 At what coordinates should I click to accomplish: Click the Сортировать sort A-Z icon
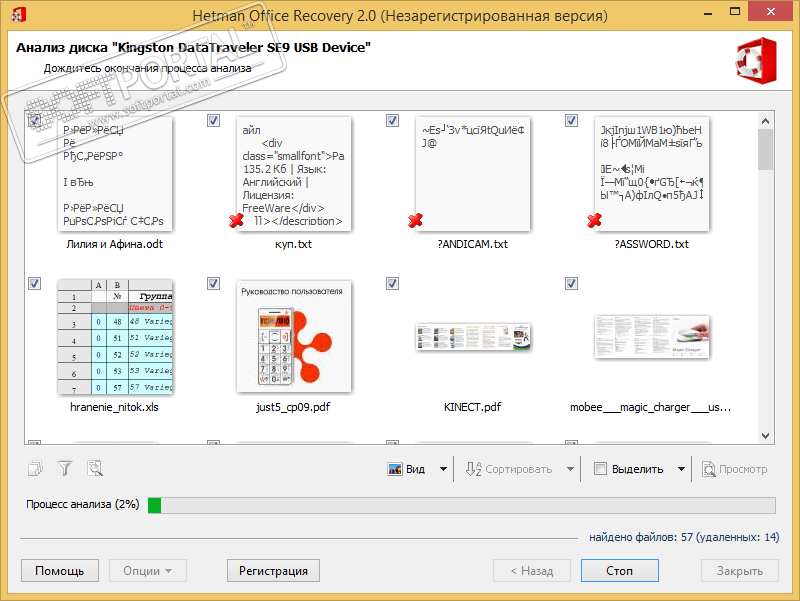[x=473, y=469]
